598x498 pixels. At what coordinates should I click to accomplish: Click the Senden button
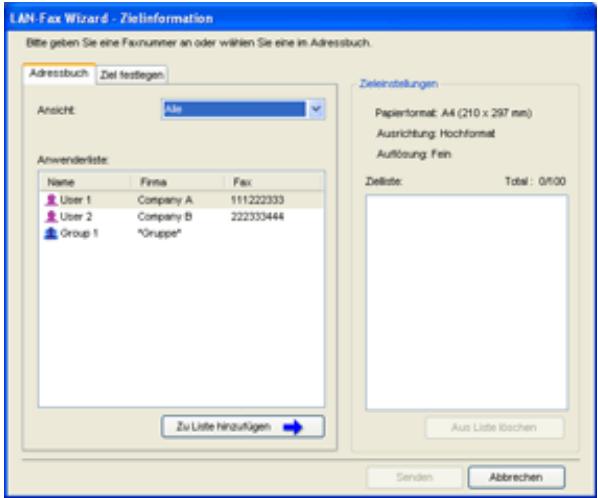point(414,477)
